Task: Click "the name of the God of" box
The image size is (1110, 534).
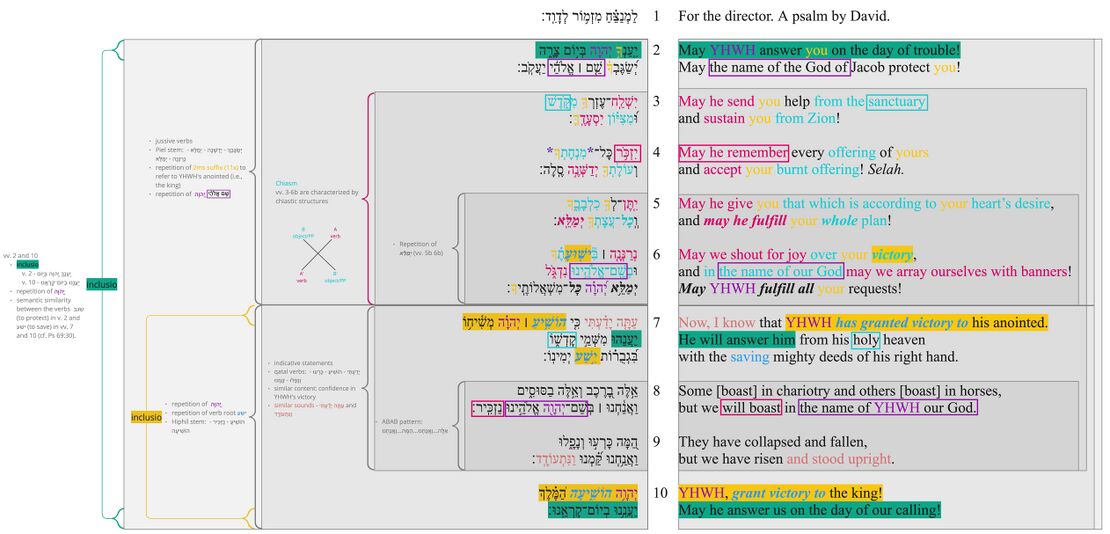Action: (779, 68)
